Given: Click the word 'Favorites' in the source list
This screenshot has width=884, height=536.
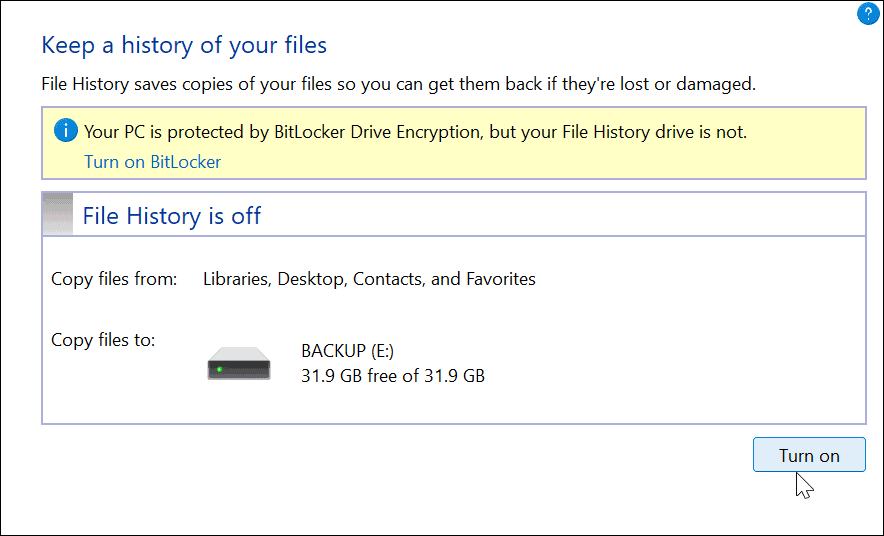Looking at the screenshot, I should pos(501,279).
